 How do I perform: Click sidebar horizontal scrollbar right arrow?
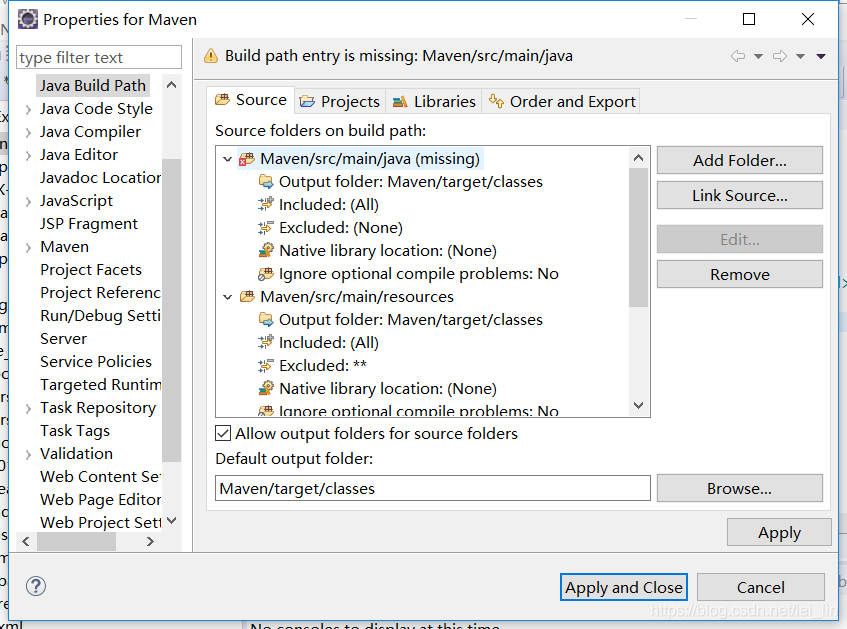click(150, 541)
